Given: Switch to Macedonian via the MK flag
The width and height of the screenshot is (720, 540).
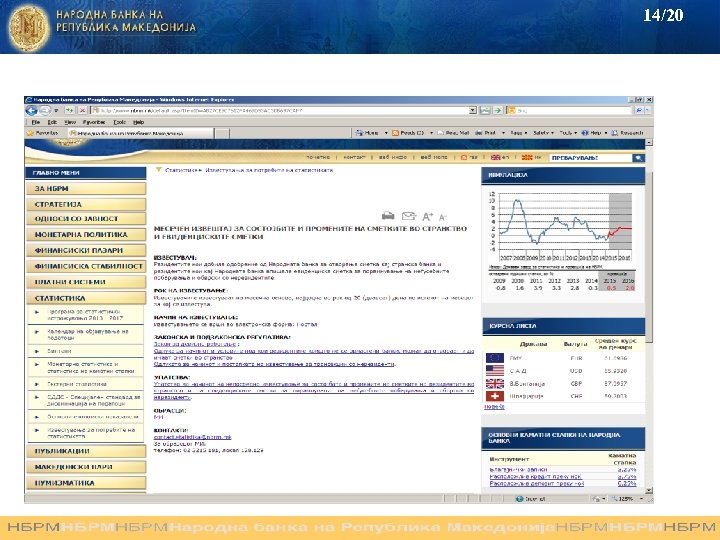Looking at the screenshot, I should 527,158.
